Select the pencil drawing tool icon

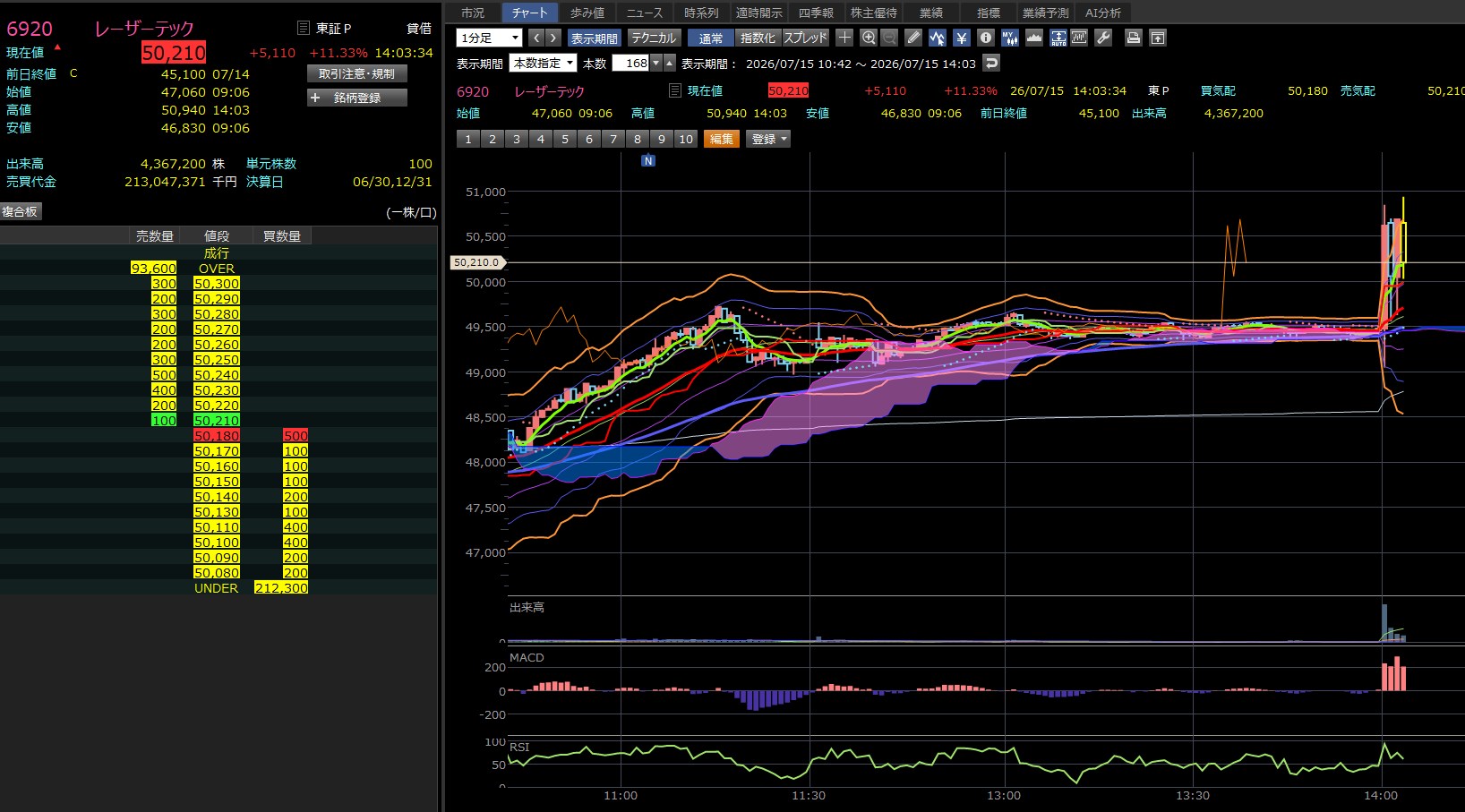912,38
